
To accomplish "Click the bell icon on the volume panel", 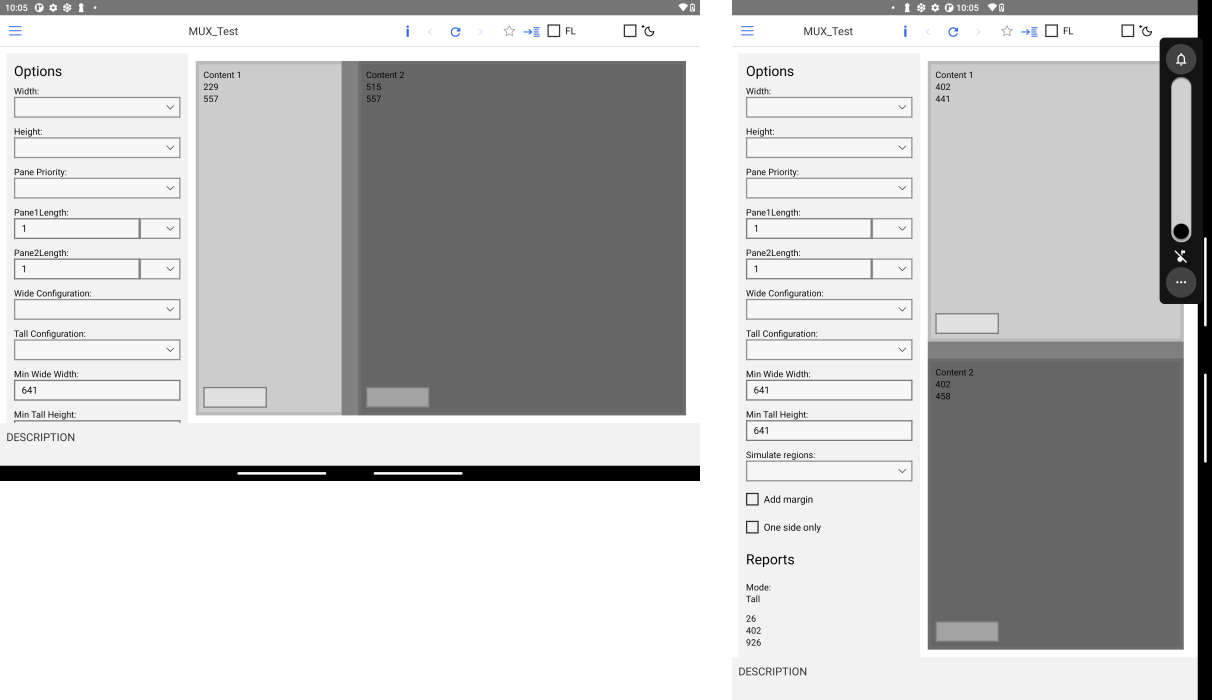I will 1181,59.
